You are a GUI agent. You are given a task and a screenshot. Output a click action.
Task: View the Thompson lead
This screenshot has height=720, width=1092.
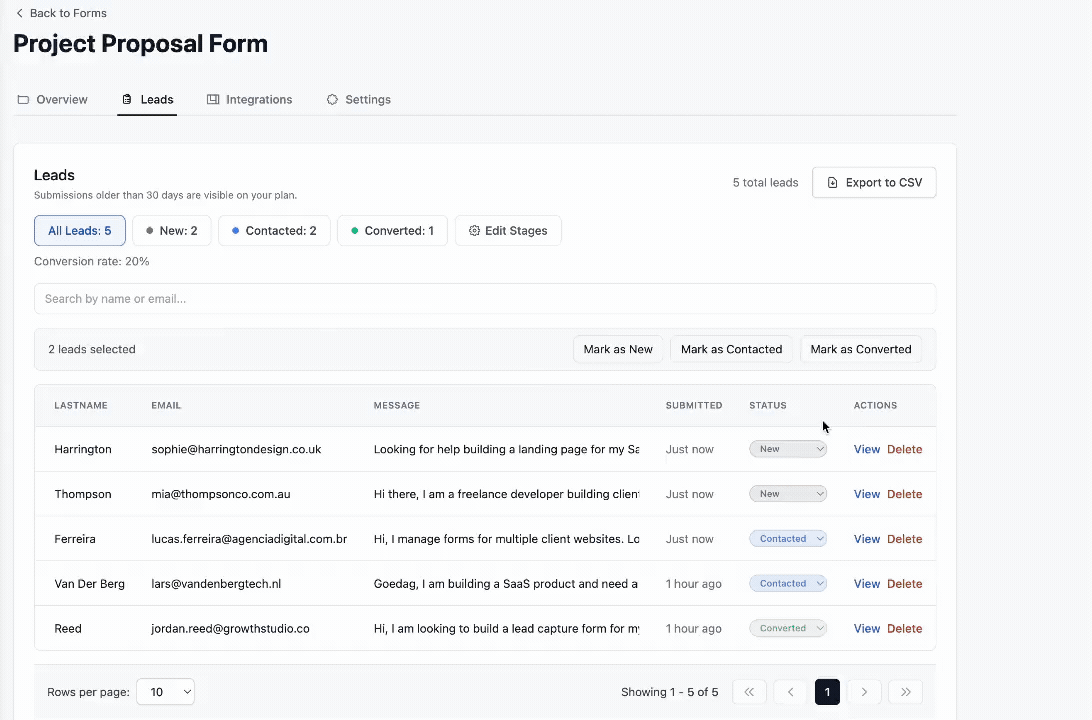click(x=867, y=494)
